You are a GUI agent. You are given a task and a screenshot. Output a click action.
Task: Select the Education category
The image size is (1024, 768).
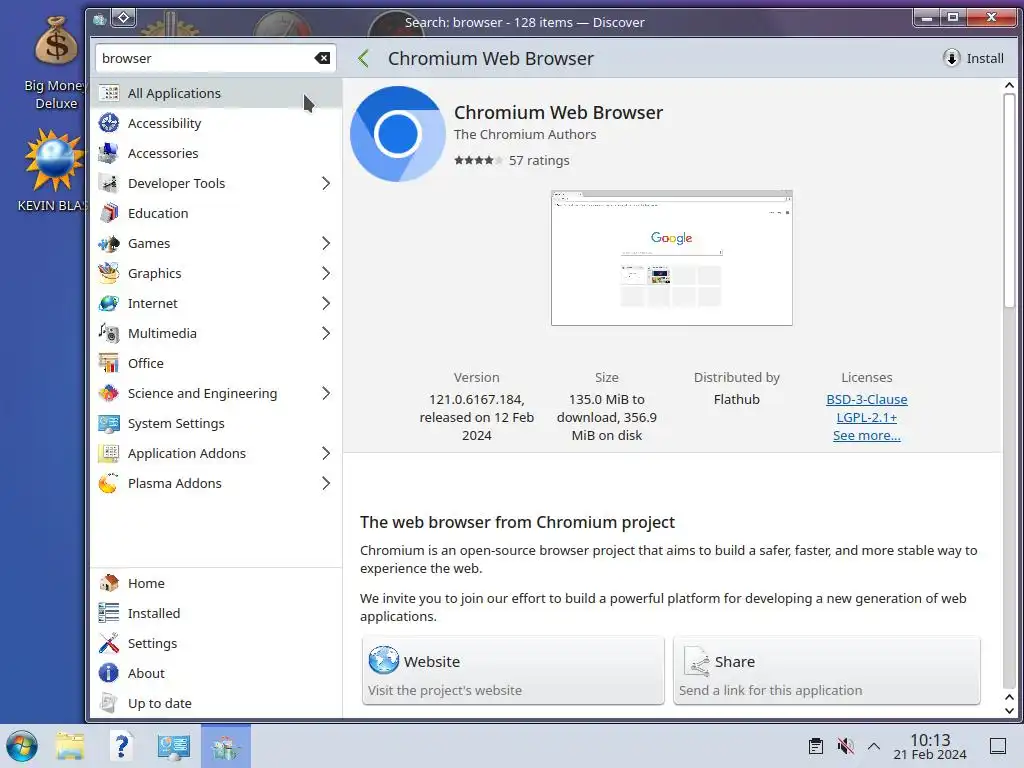[216, 214]
